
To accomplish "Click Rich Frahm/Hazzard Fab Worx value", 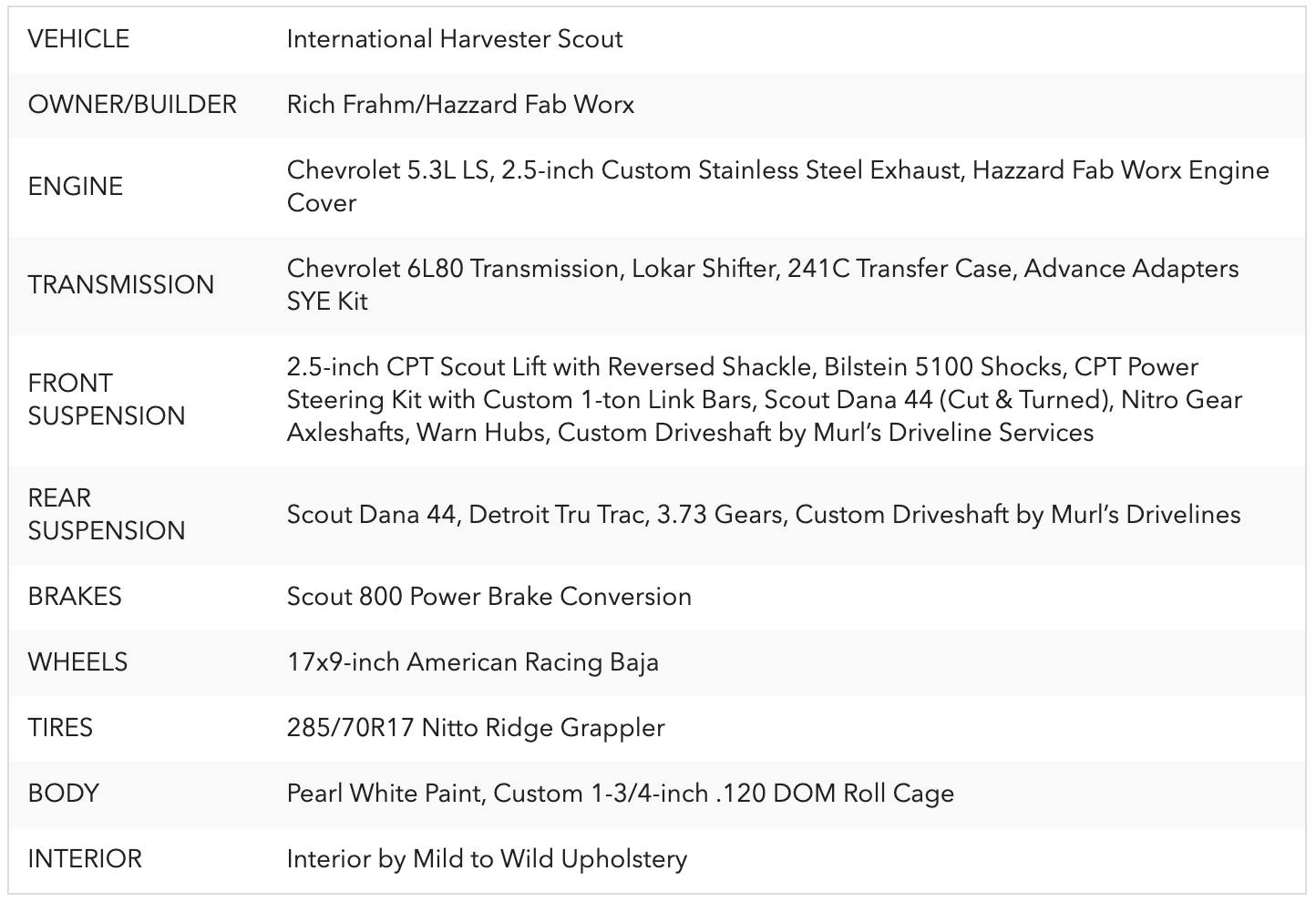I will [x=460, y=105].
